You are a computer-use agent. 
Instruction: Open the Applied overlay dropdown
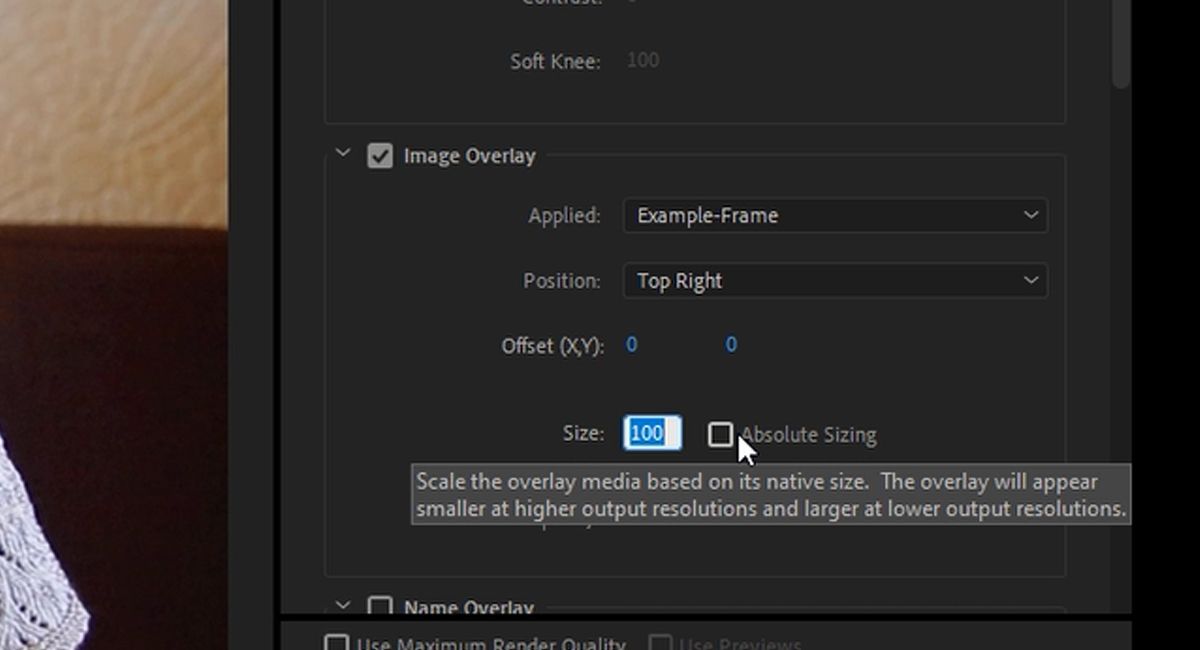[835, 215]
